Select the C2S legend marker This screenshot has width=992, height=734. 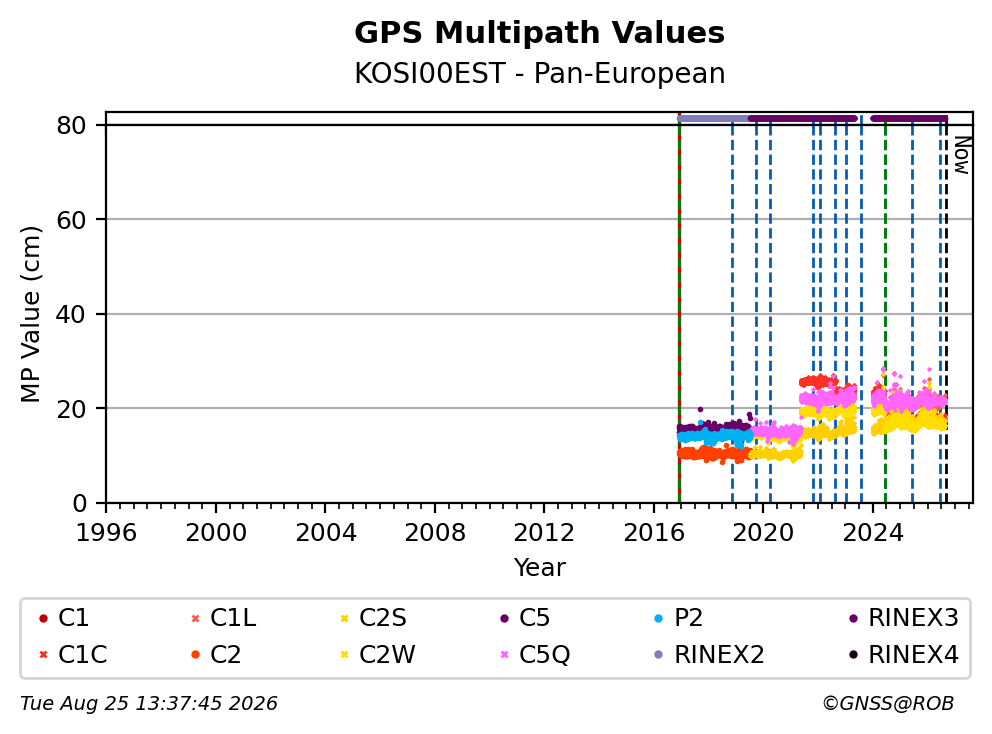(344, 618)
